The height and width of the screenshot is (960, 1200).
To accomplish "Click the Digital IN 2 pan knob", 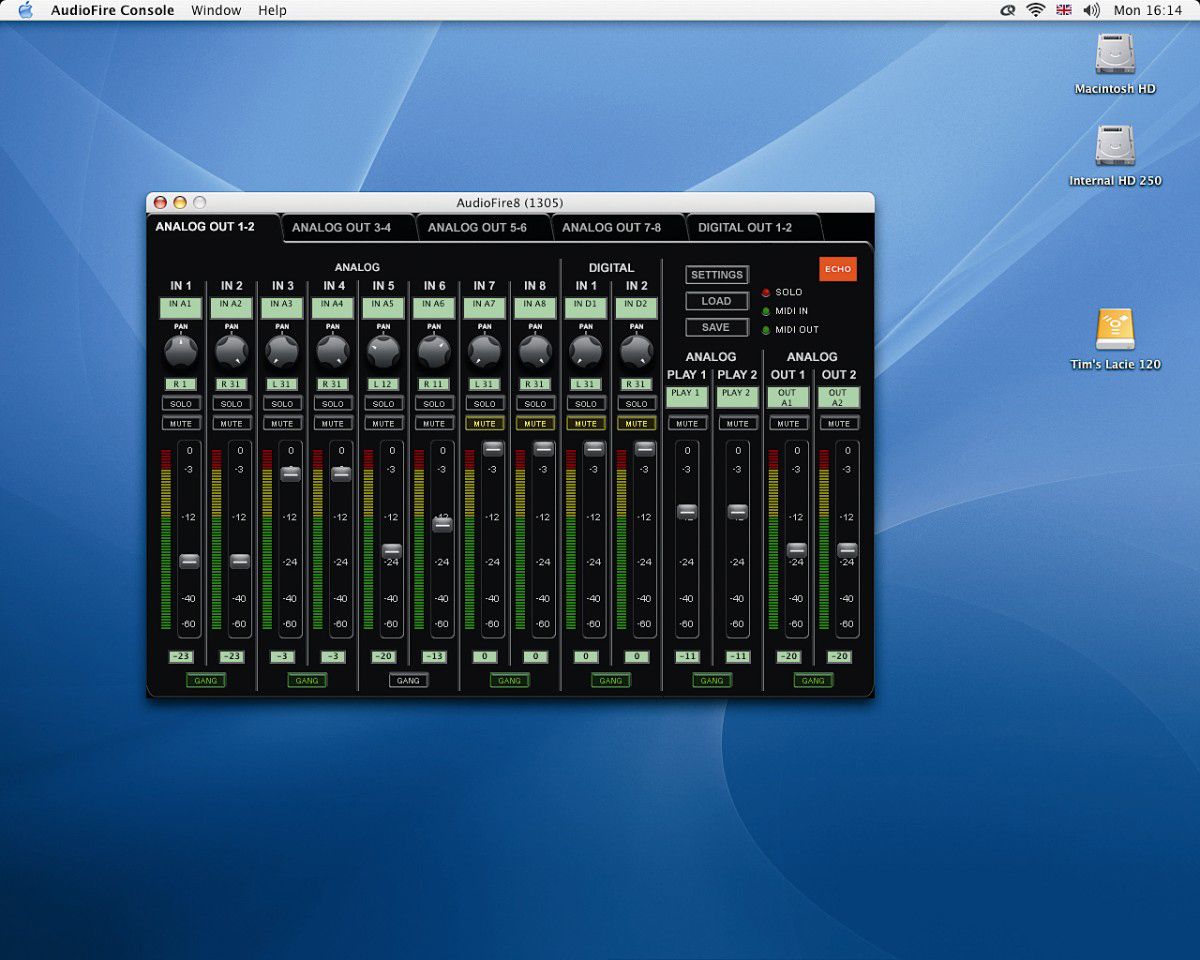I will pyautogui.click(x=637, y=351).
